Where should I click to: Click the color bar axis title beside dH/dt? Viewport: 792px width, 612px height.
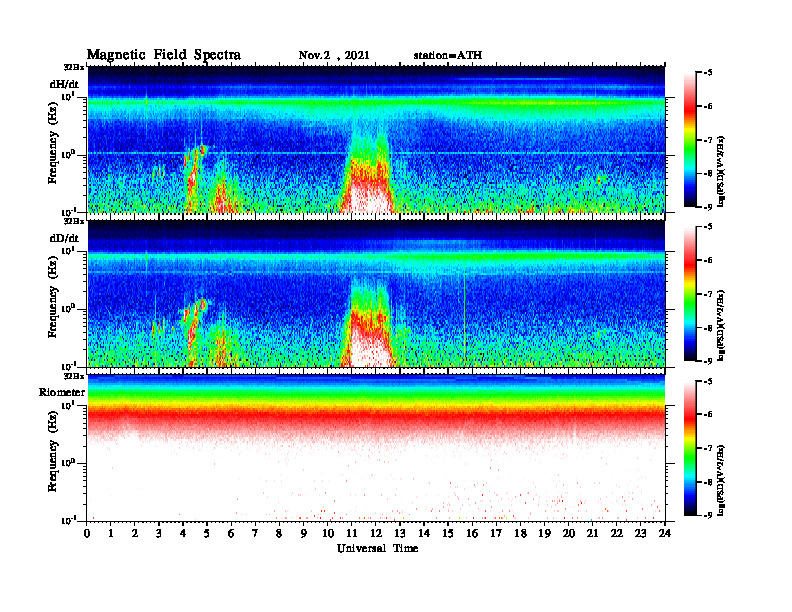click(x=722, y=171)
